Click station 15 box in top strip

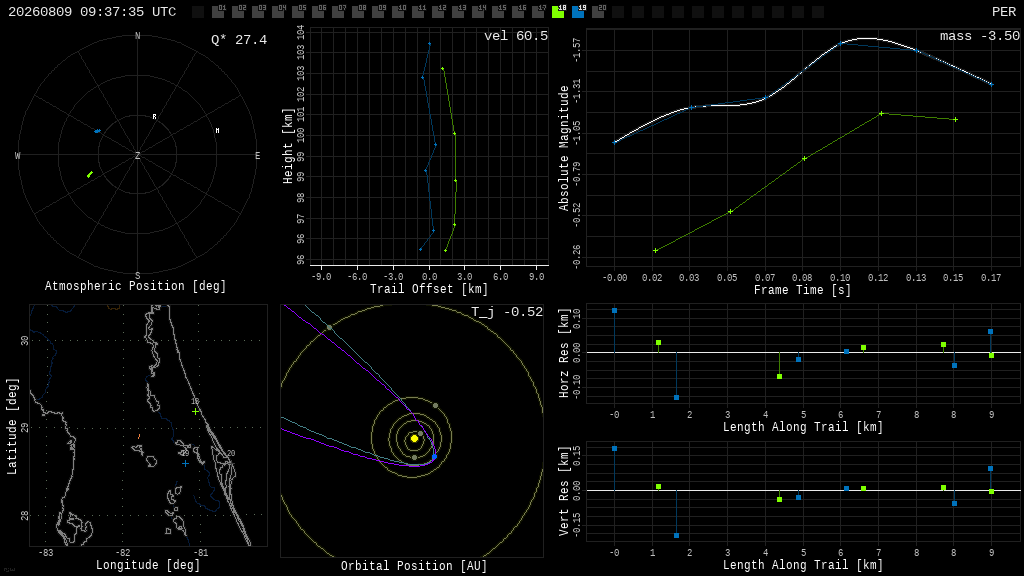498,11
